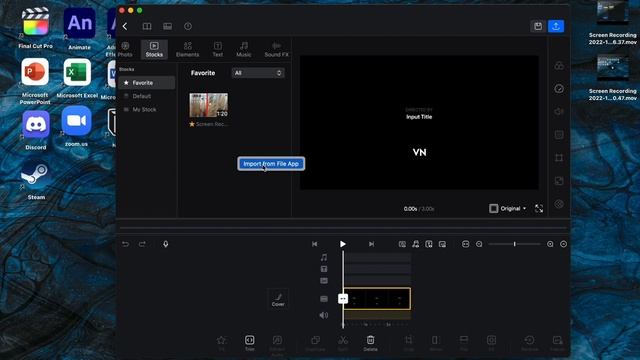Screen dimensions: 640x360
Task: Switch to the Stocks tab
Action: [x=154, y=49]
